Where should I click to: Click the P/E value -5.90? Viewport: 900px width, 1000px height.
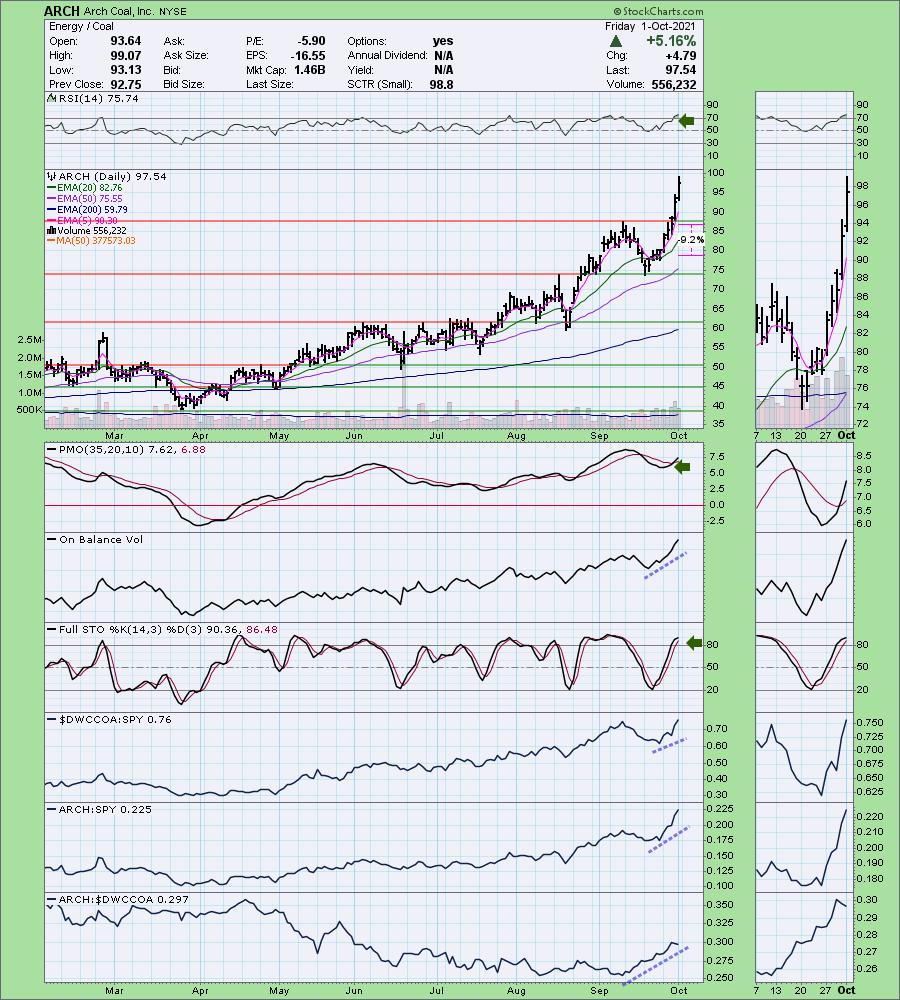[311, 41]
